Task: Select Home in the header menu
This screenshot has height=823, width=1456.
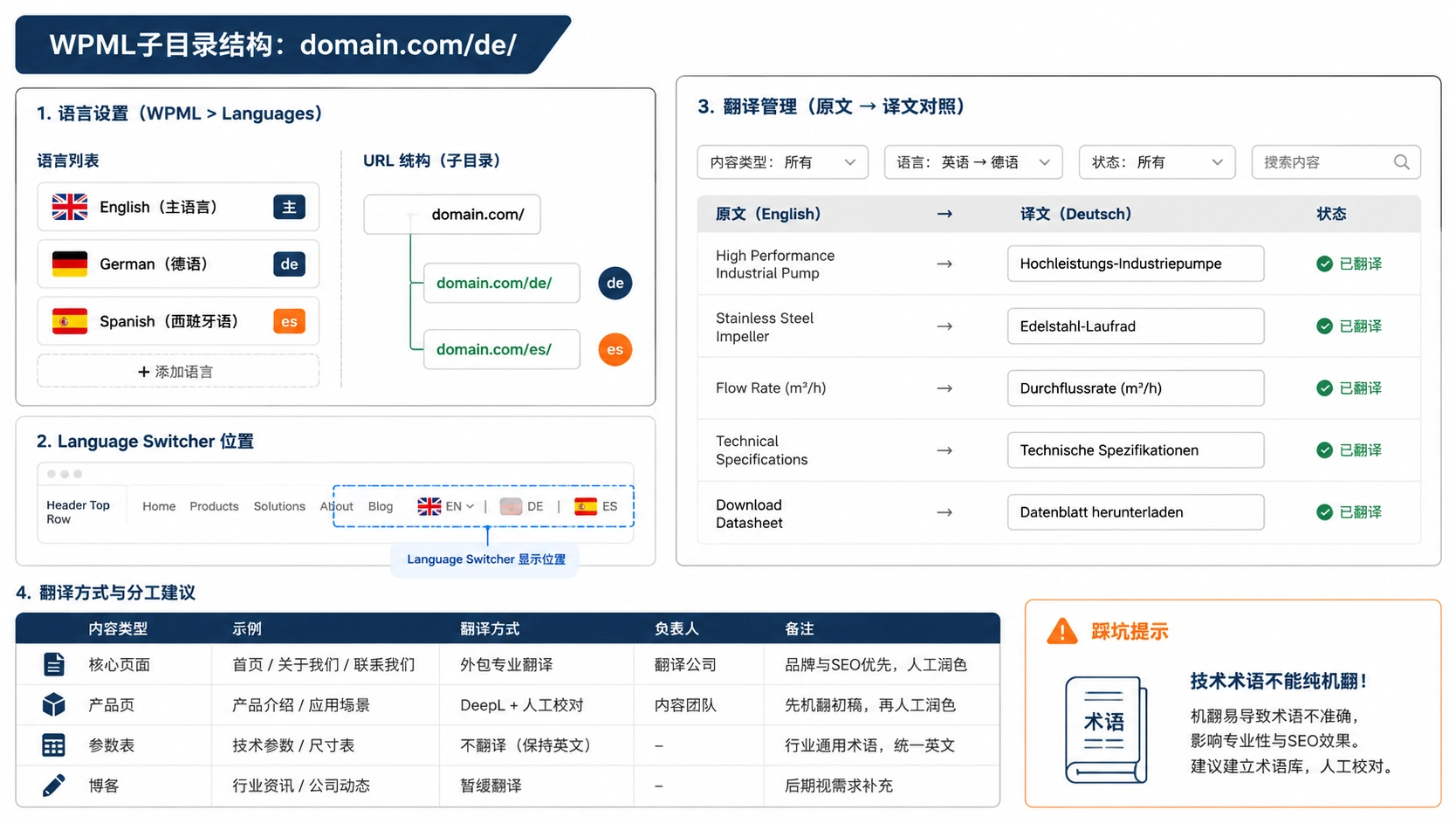Action: tap(159, 506)
